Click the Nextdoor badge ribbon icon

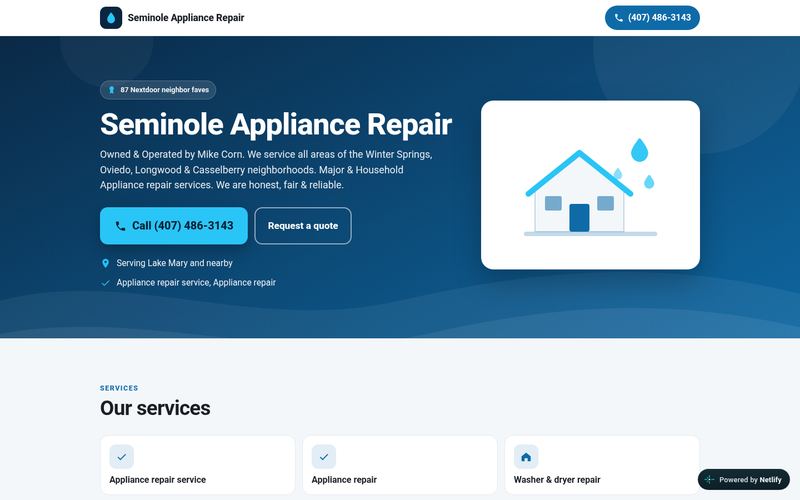(x=111, y=90)
